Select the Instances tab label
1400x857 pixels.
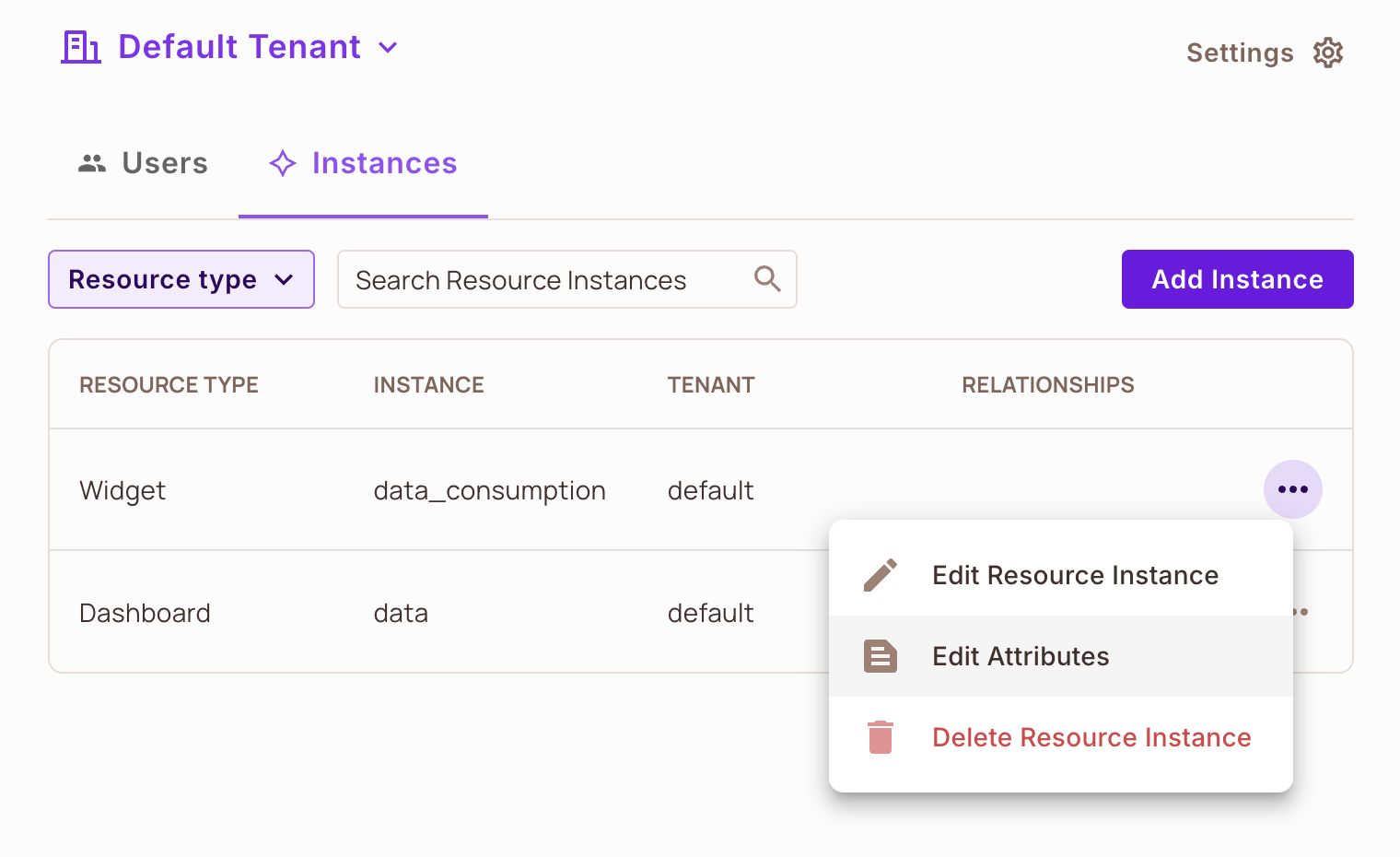pos(384,163)
